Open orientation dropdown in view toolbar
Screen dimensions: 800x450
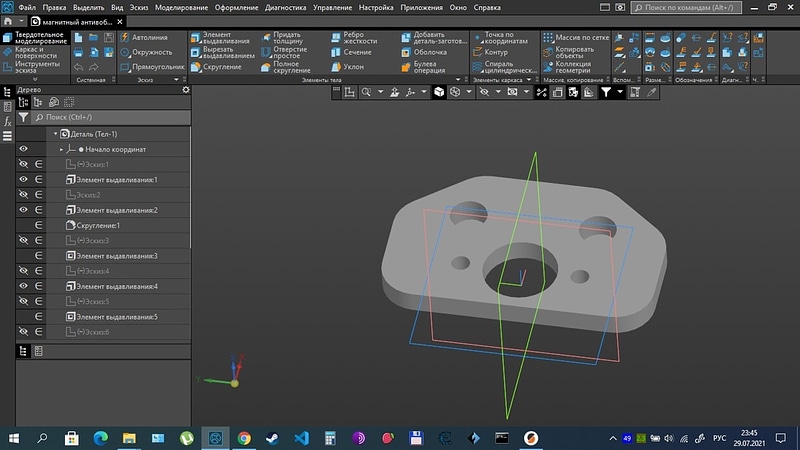point(424,92)
